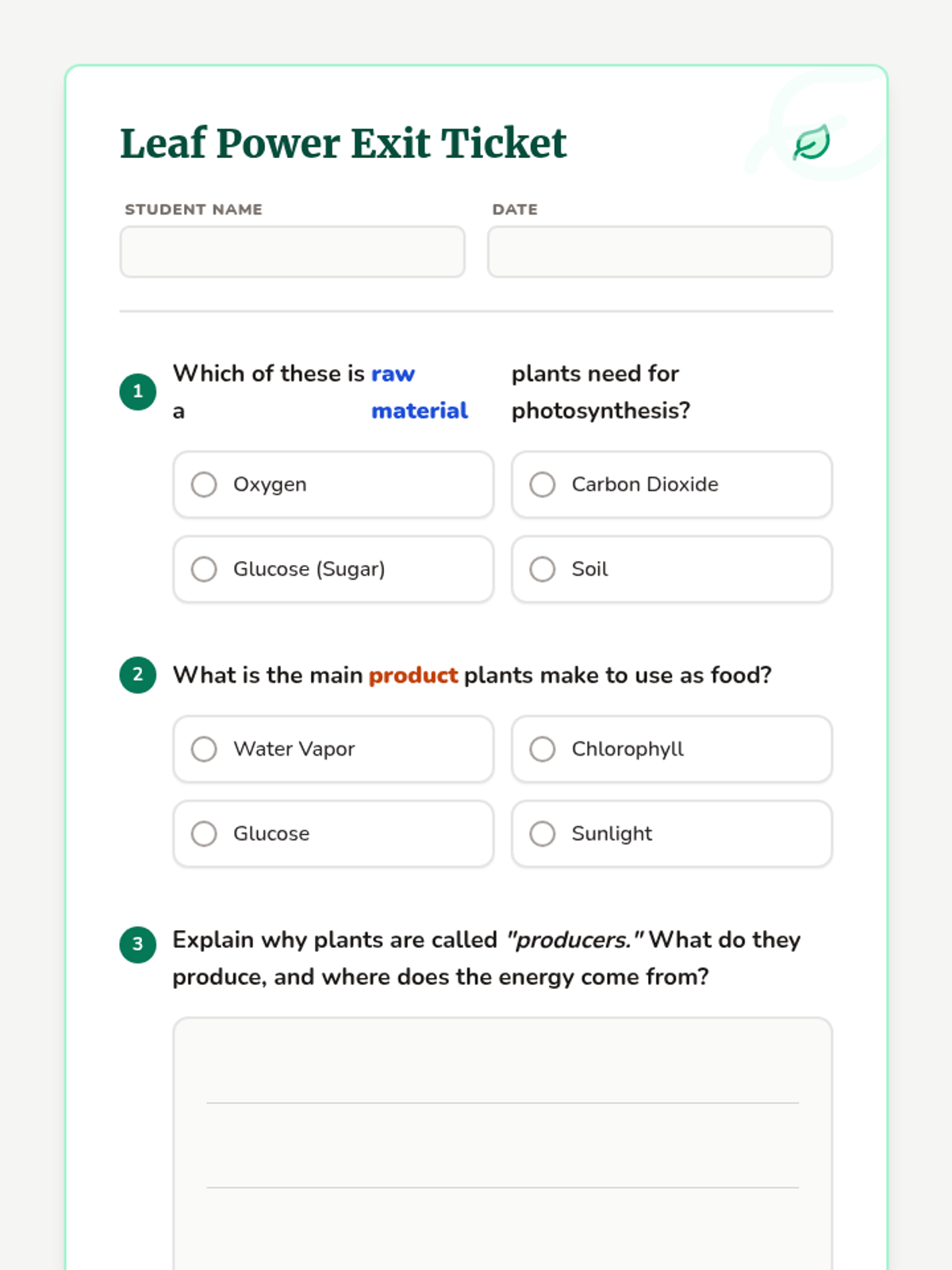Click the Student Name input field
Image resolution: width=952 pixels, height=1270 pixels.
pos(292,252)
